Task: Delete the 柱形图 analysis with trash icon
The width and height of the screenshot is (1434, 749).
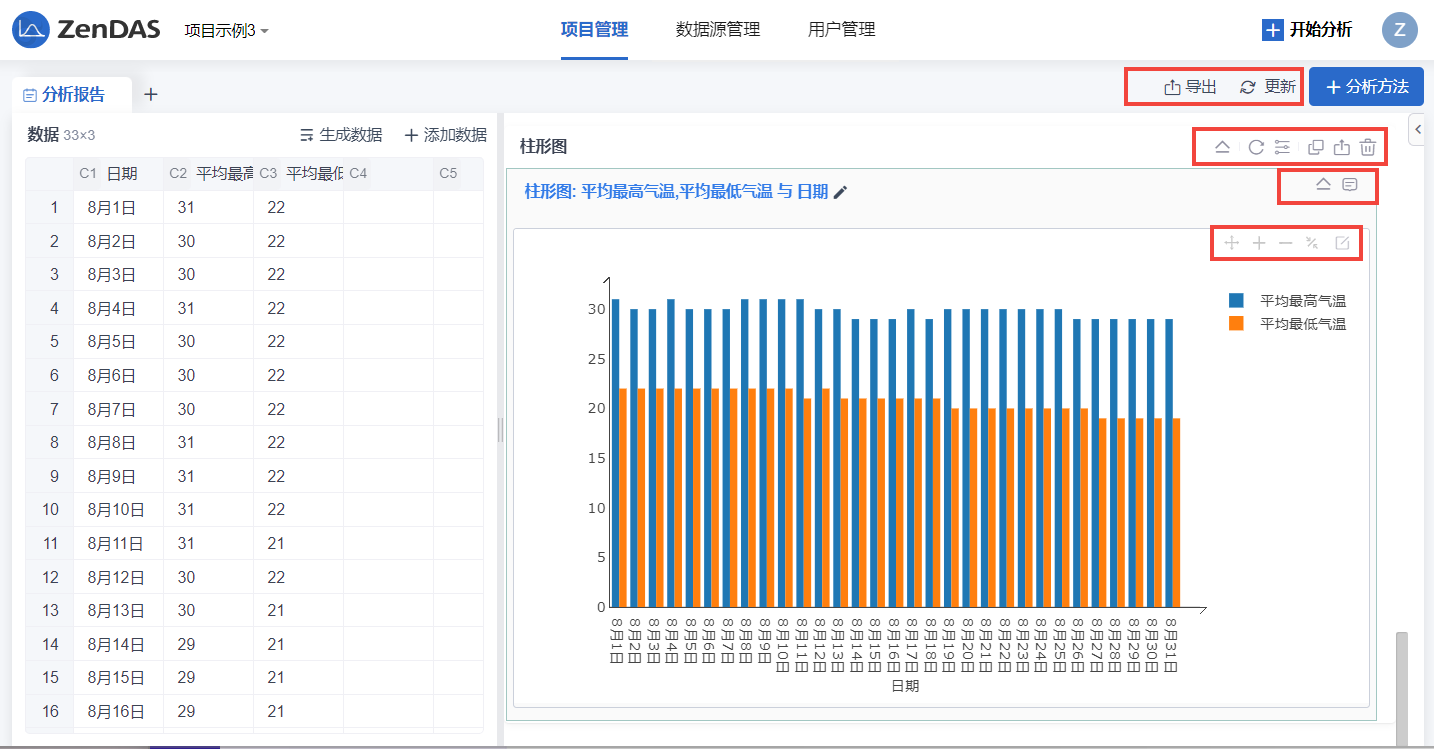Action: (1368, 147)
